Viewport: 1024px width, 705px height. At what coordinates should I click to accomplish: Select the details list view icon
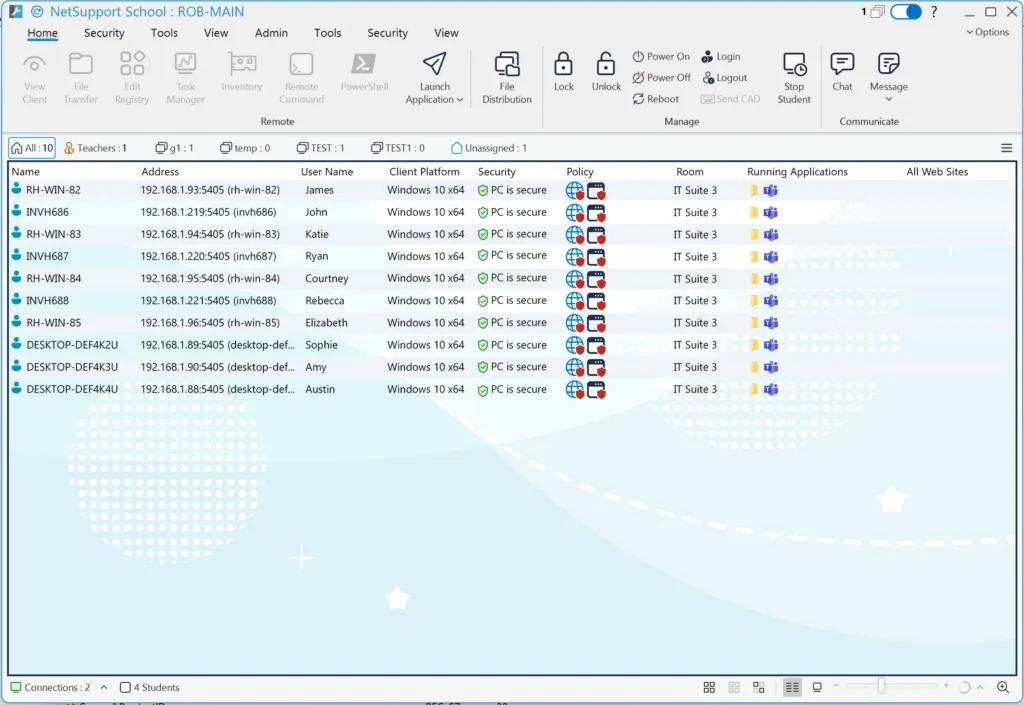pyautogui.click(x=792, y=687)
